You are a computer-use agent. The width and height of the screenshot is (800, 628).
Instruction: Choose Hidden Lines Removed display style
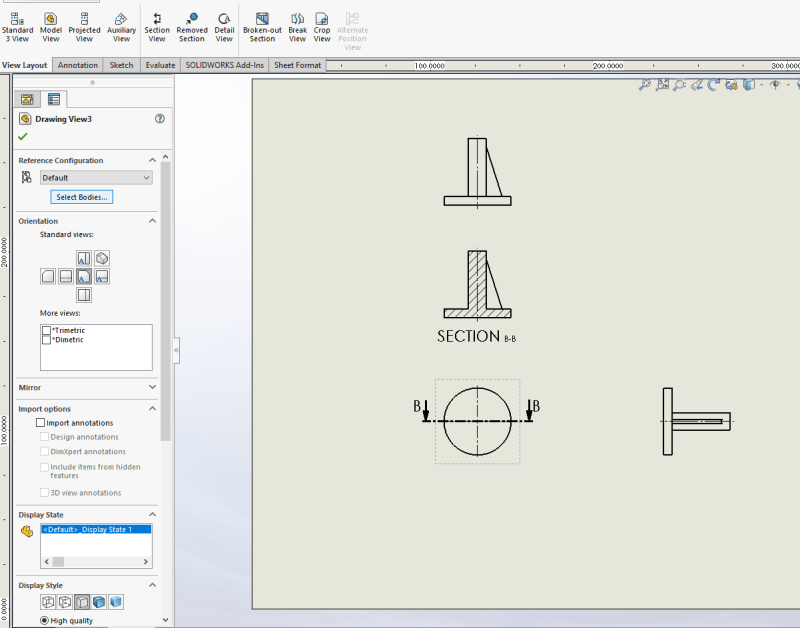pos(82,602)
